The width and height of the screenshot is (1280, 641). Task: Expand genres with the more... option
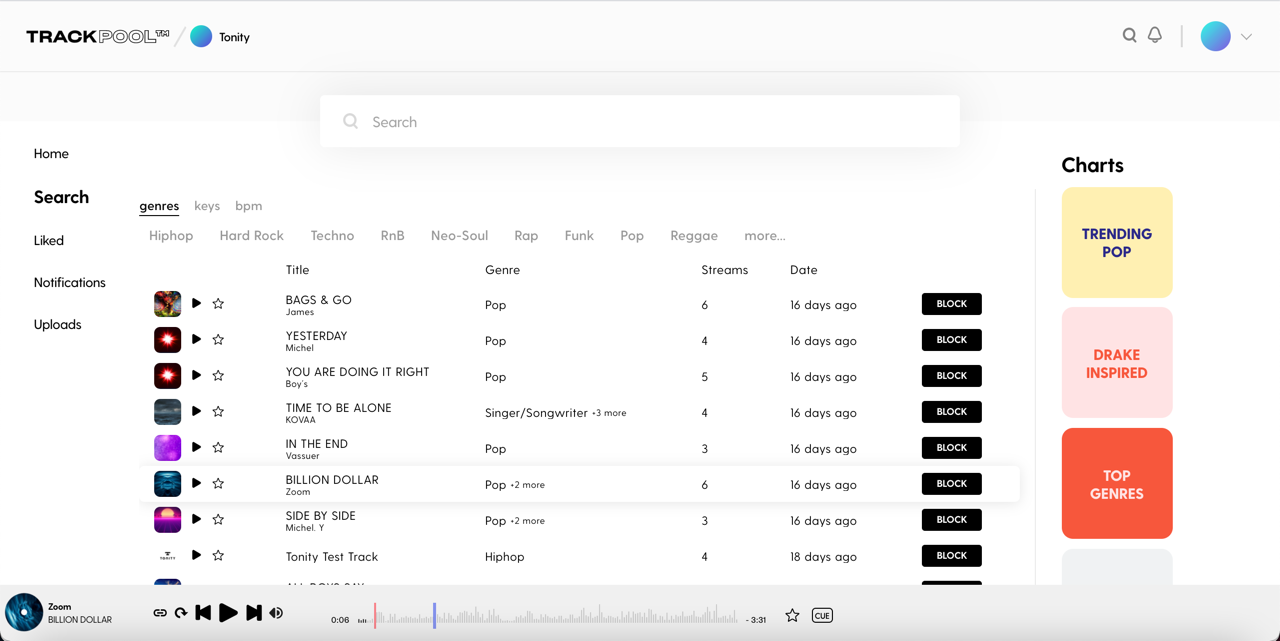(764, 235)
